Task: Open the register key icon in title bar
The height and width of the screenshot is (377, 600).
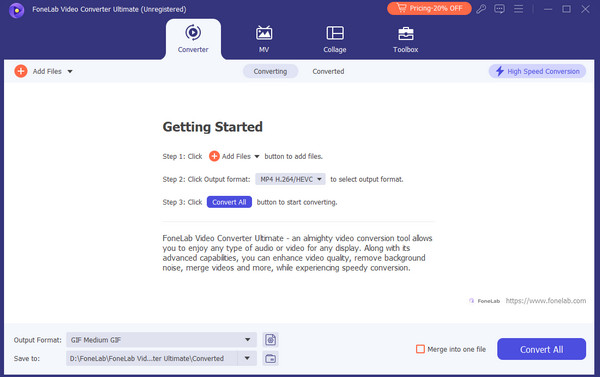Action: pyautogui.click(x=481, y=9)
